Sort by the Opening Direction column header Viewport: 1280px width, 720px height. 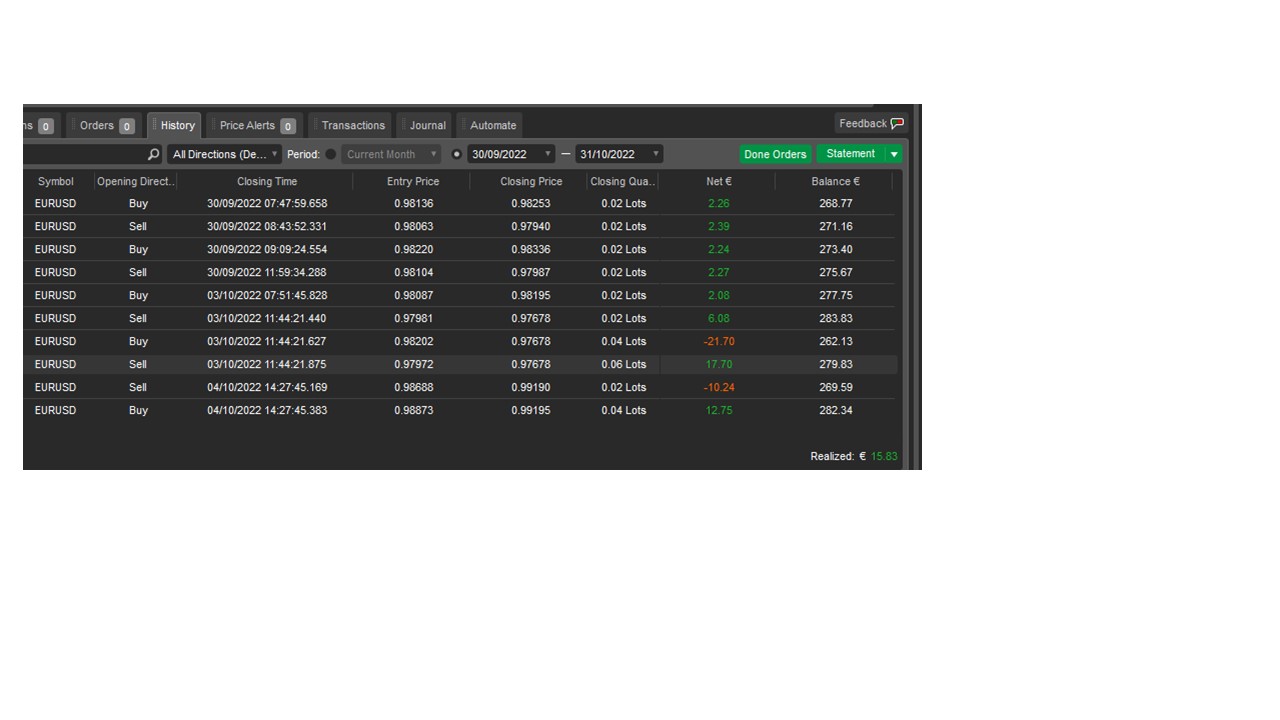136,181
